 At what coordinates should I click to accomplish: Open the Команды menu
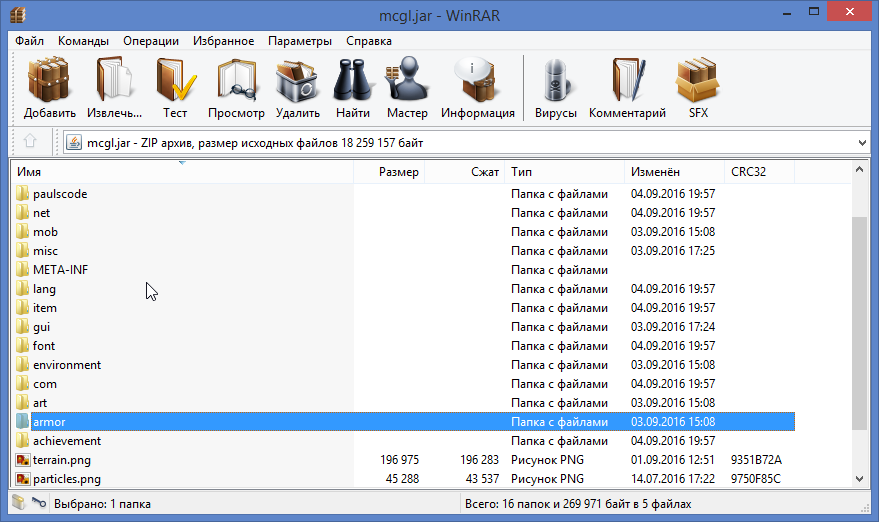coord(83,41)
